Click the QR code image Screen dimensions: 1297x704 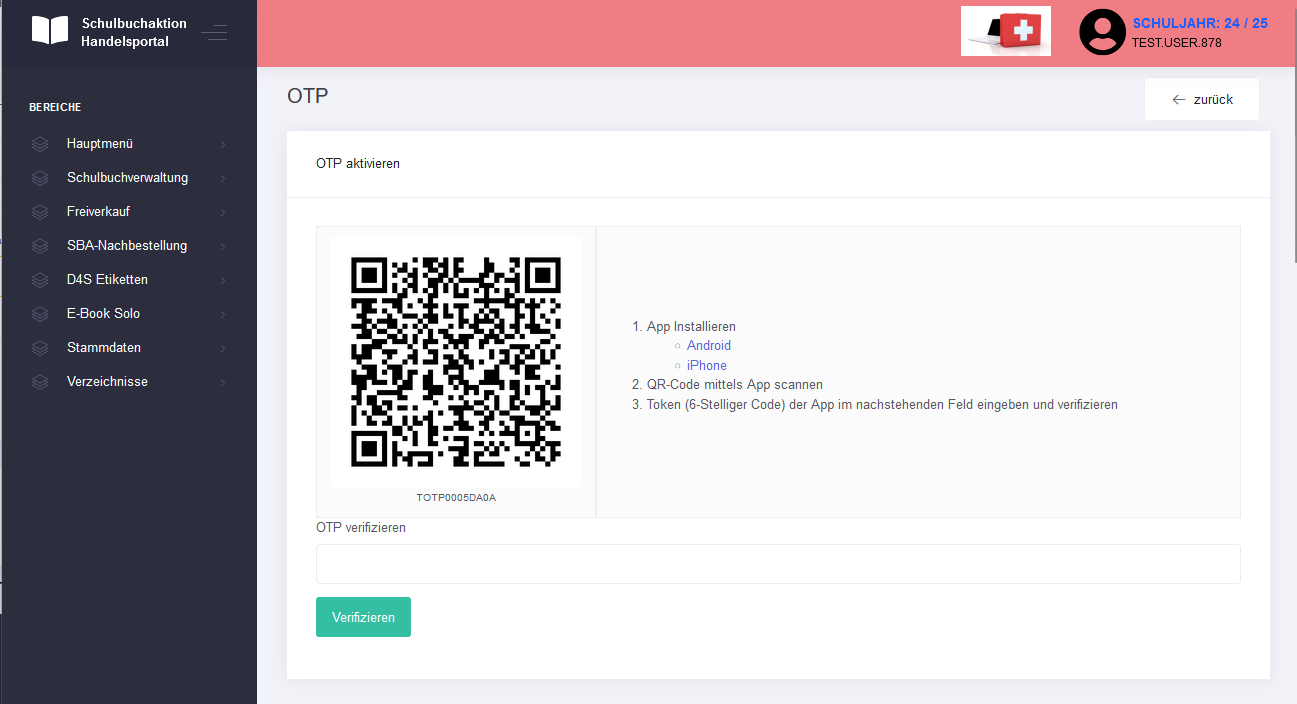(456, 362)
